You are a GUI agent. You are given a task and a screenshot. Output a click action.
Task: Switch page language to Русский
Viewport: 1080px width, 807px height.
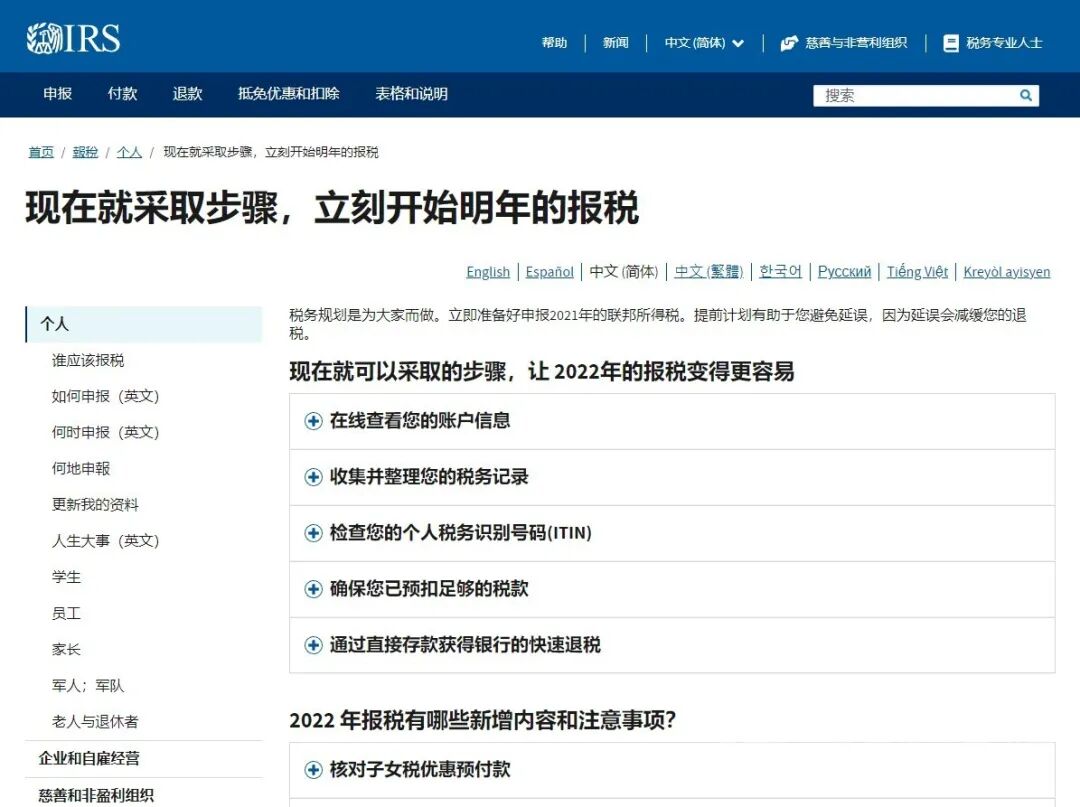844,272
